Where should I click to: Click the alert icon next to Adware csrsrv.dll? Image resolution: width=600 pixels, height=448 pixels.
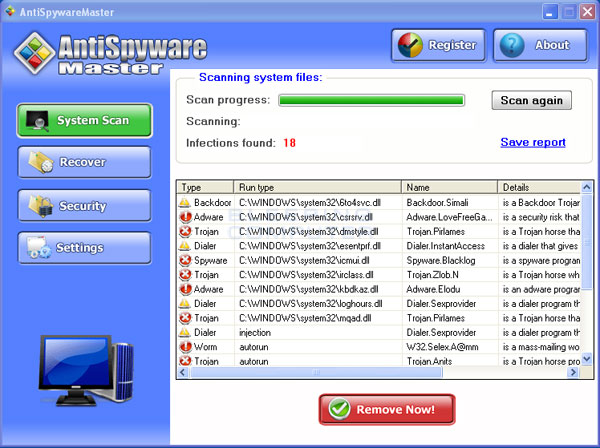pos(186,217)
